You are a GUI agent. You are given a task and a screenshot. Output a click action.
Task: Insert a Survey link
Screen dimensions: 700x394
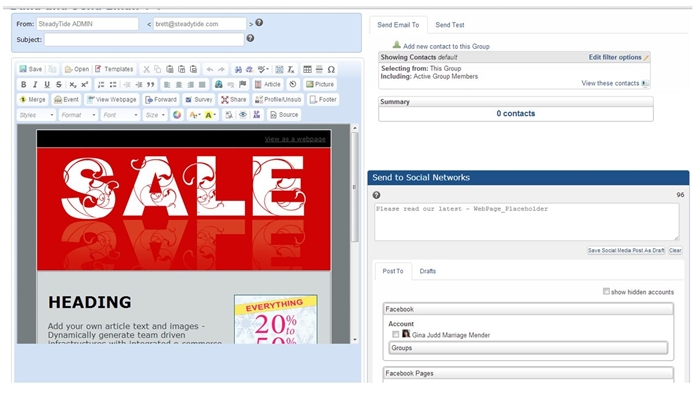pos(199,100)
